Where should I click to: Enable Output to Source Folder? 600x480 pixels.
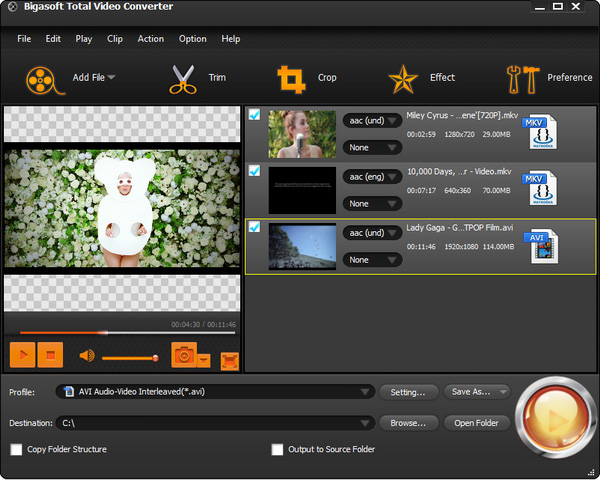click(x=277, y=449)
